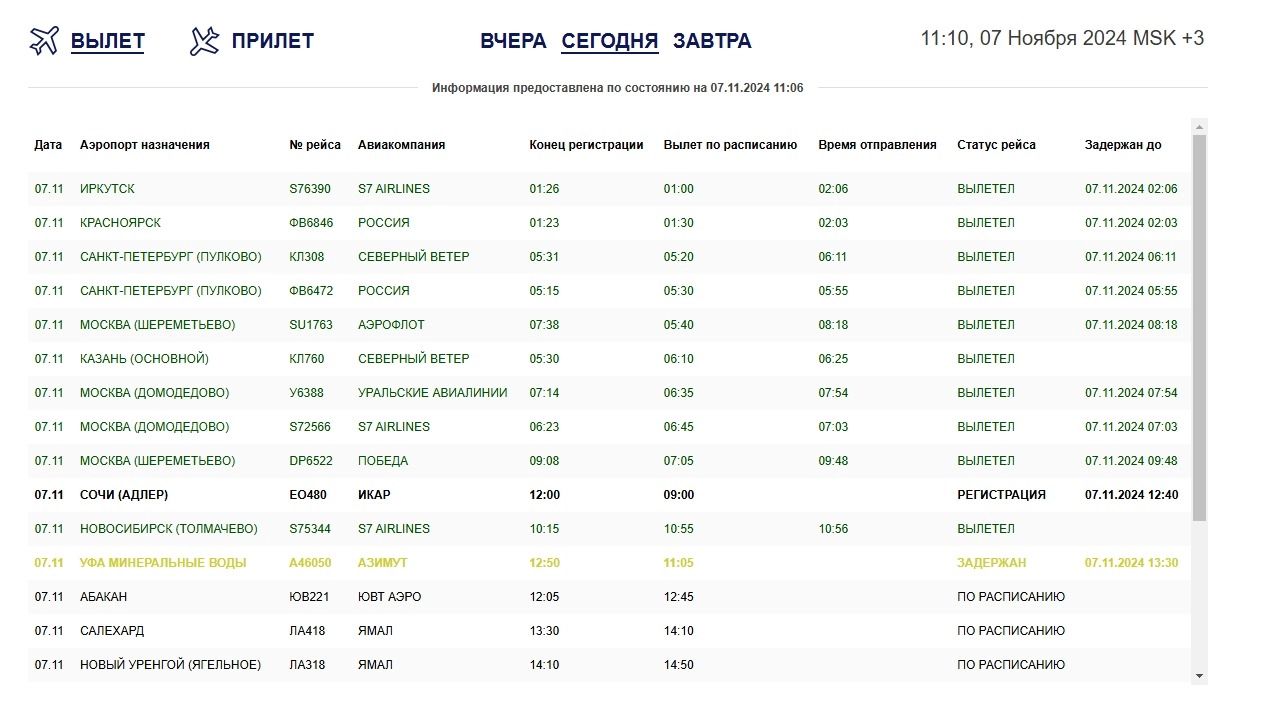
Task: Click the Вылет по расписанию column header
Action: point(730,145)
